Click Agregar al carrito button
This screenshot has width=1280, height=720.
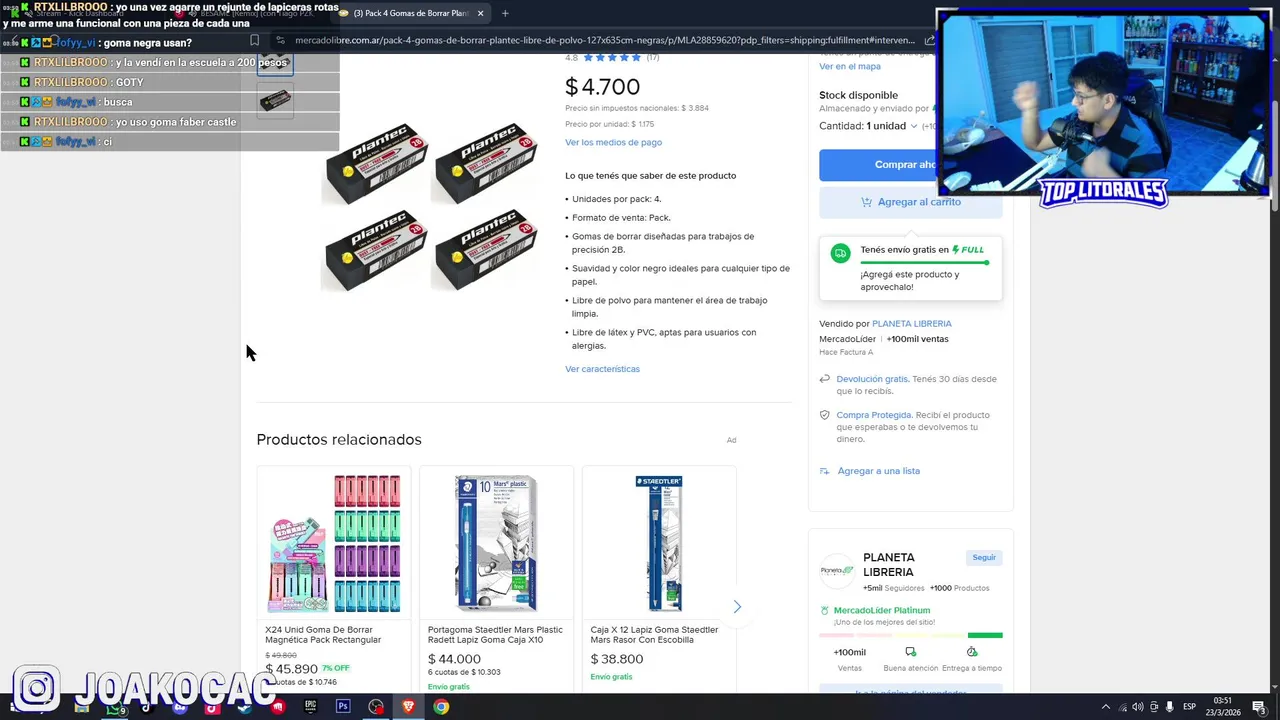click(x=910, y=202)
